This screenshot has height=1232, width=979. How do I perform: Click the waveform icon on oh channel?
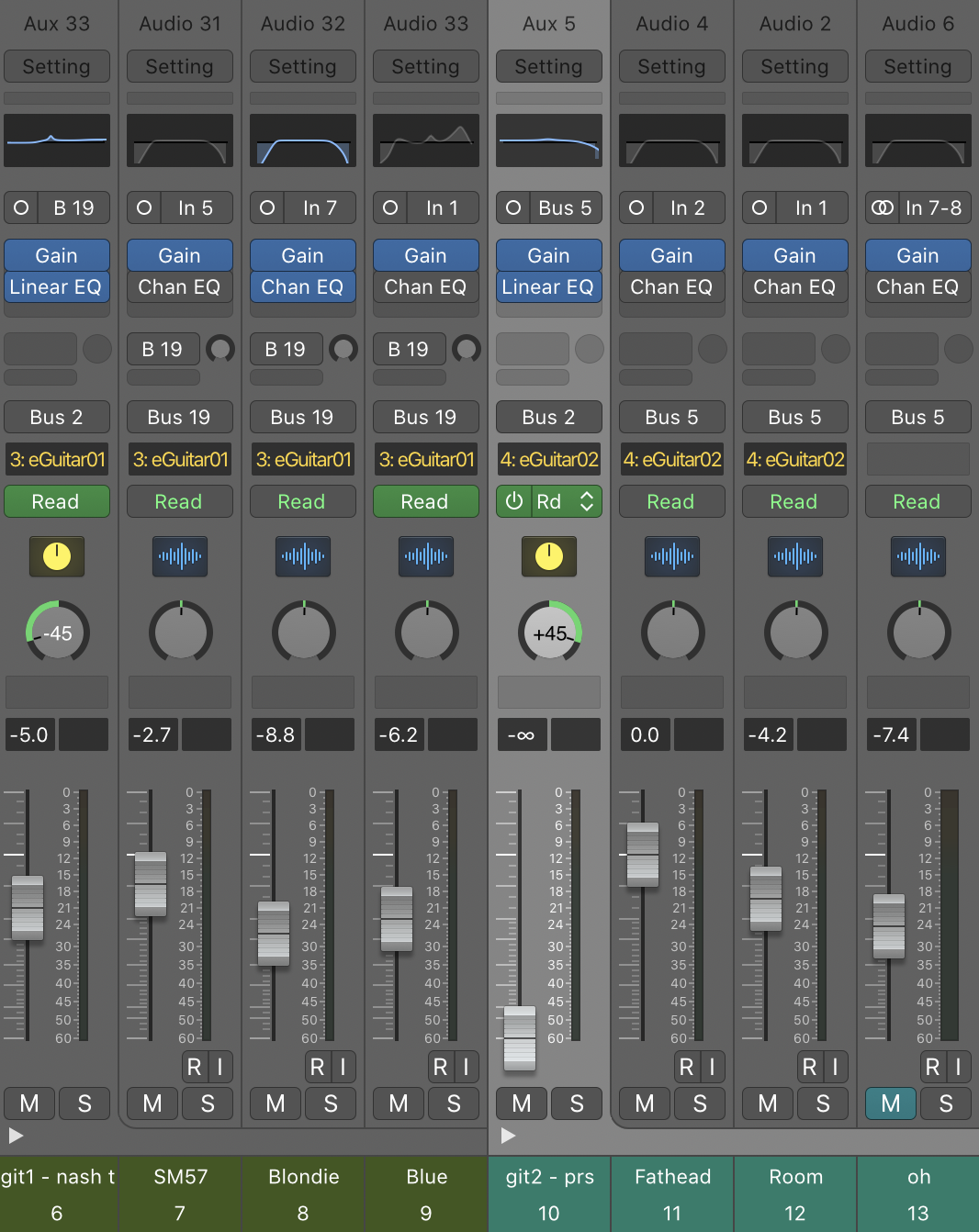[918, 556]
